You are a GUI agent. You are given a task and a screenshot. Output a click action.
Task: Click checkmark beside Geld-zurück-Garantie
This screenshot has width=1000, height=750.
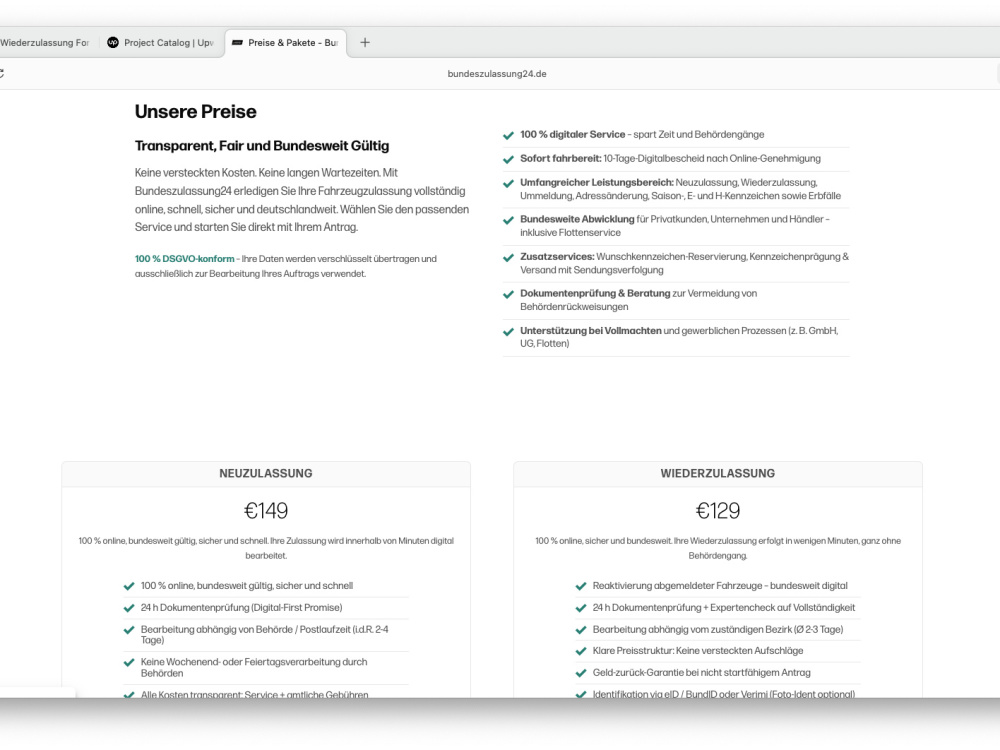(x=580, y=673)
